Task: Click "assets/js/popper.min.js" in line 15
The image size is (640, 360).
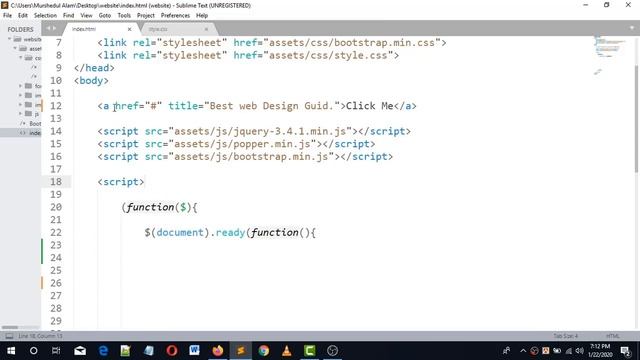Action: 242,144
